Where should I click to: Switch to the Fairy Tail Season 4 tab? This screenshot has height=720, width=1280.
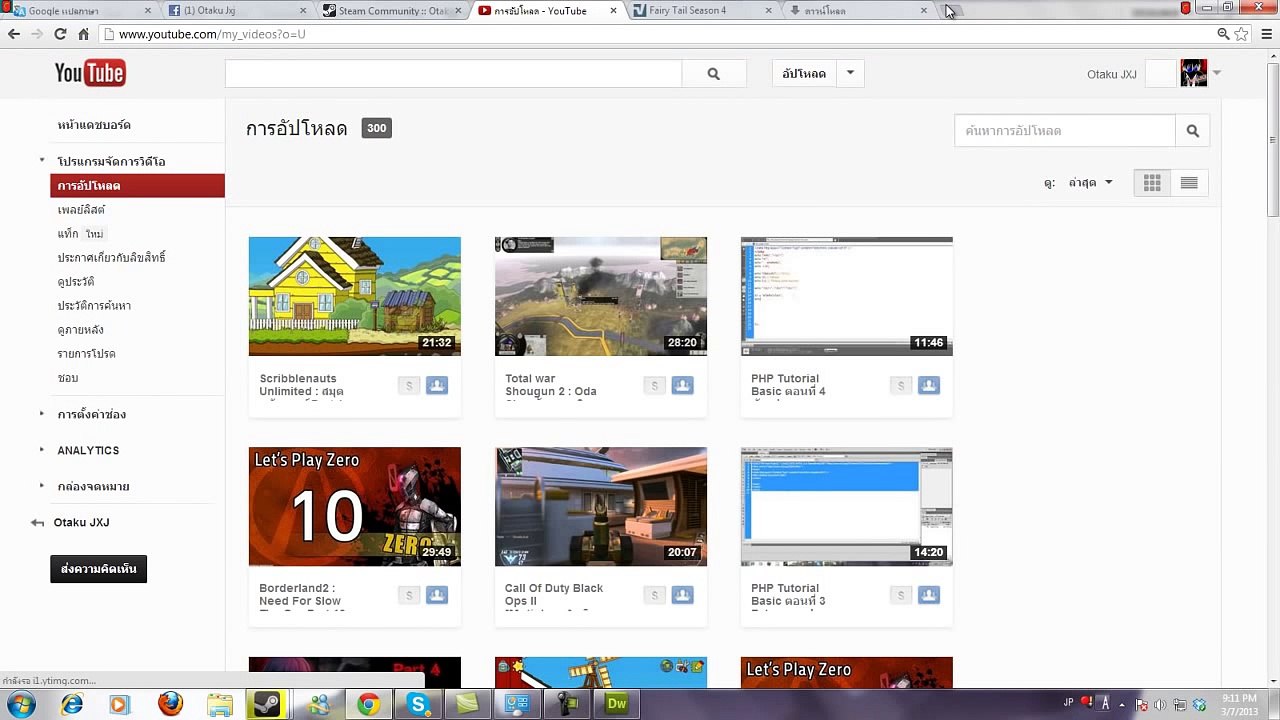[x=700, y=11]
